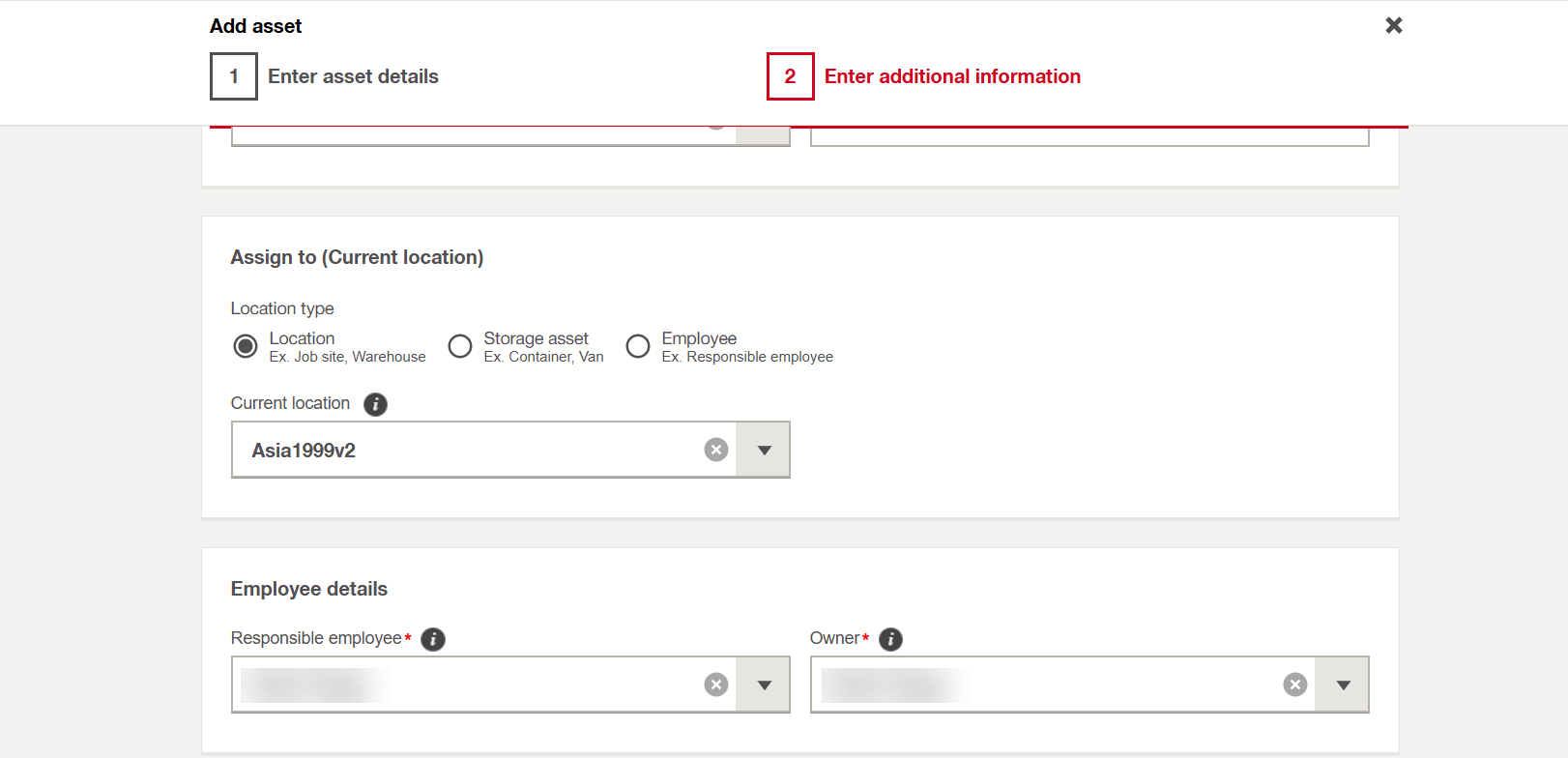
Task: Click the step number 1 box
Action: tap(234, 76)
